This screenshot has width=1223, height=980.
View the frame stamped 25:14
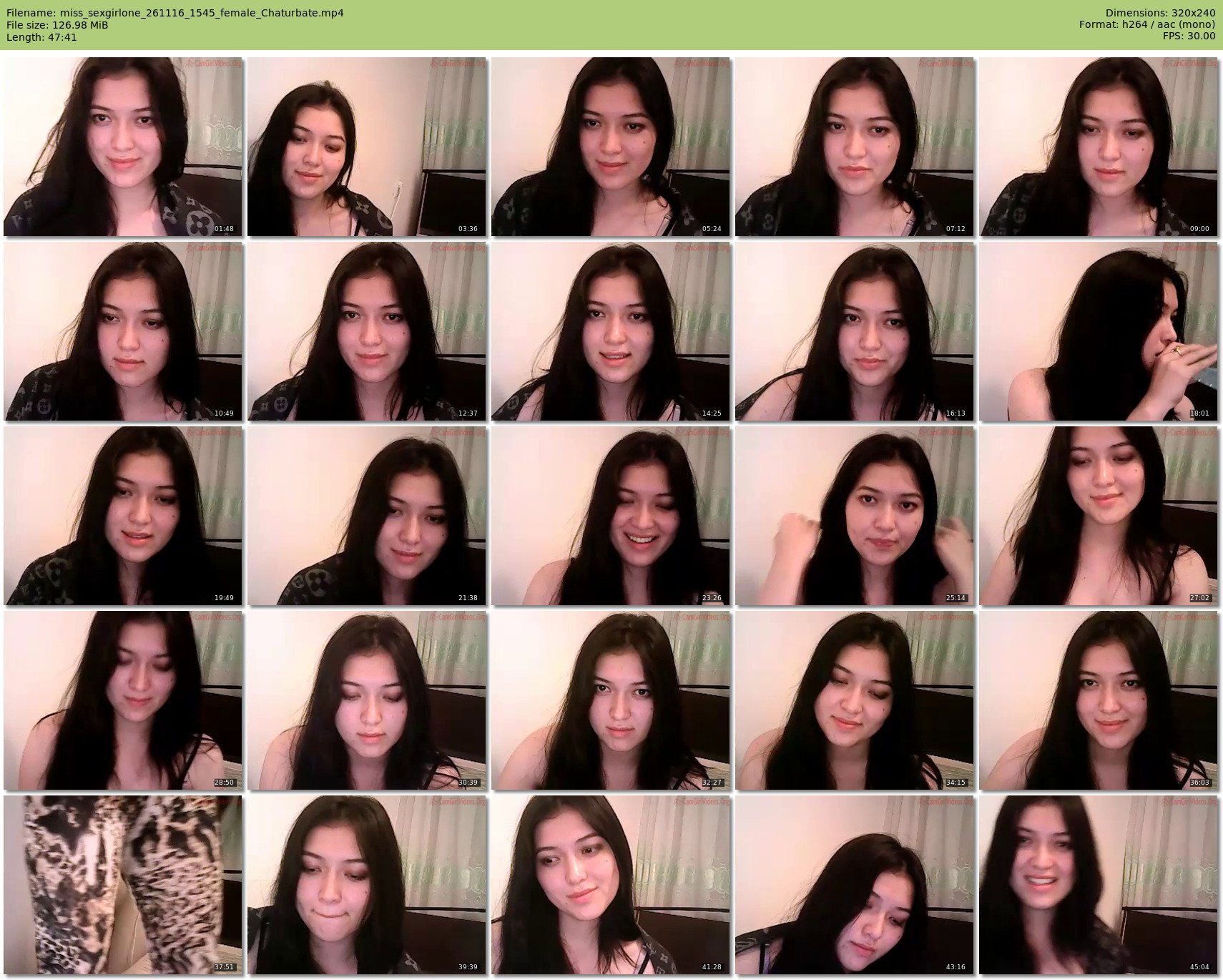tap(855, 516)
